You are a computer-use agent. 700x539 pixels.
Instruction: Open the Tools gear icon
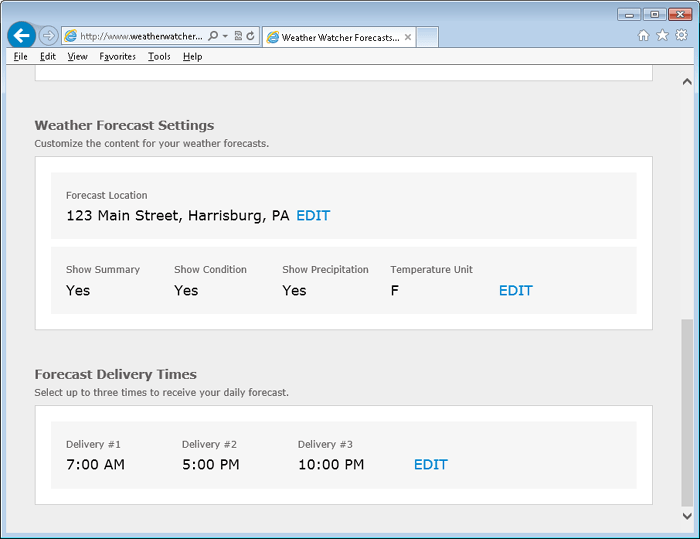pyautogui.click(x=681, y=35)
